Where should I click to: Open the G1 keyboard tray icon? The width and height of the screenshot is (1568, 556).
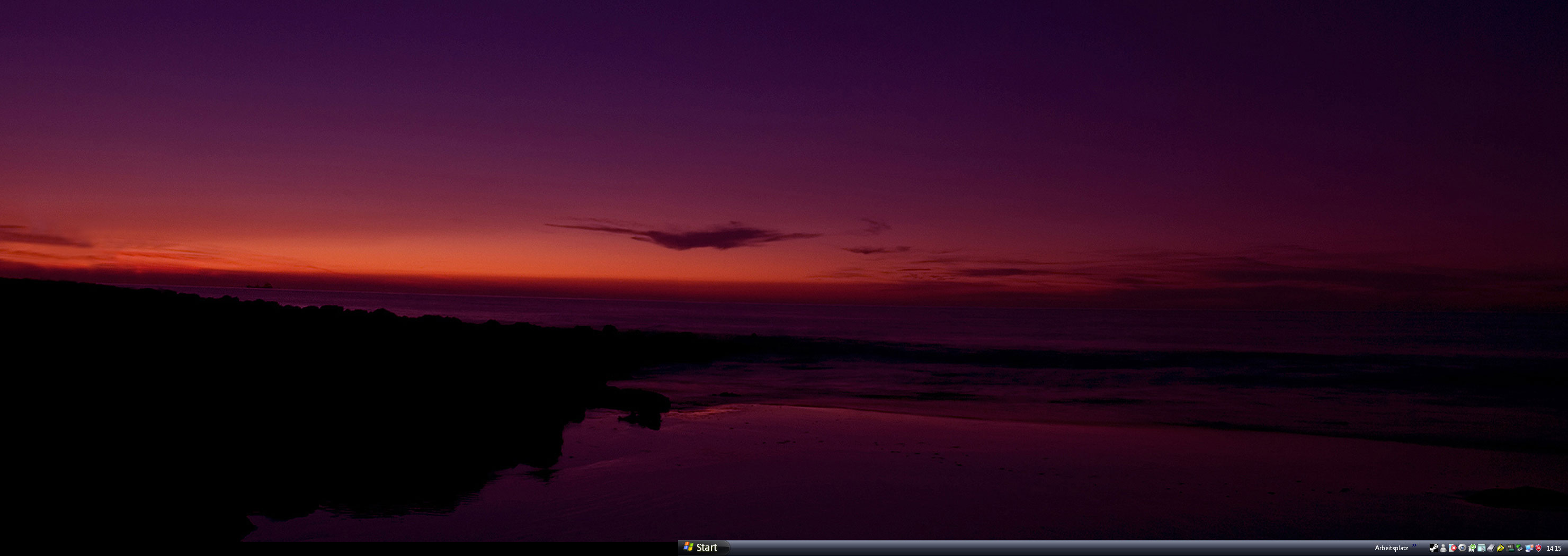point(1510,548)
